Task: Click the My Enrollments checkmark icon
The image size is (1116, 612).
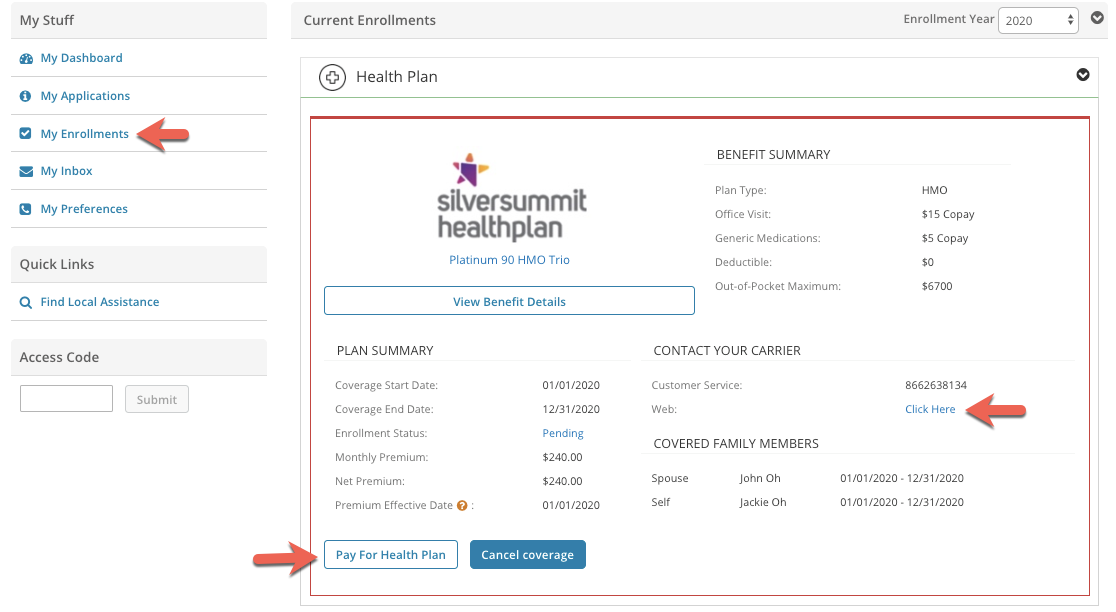Action: [26, 133]
